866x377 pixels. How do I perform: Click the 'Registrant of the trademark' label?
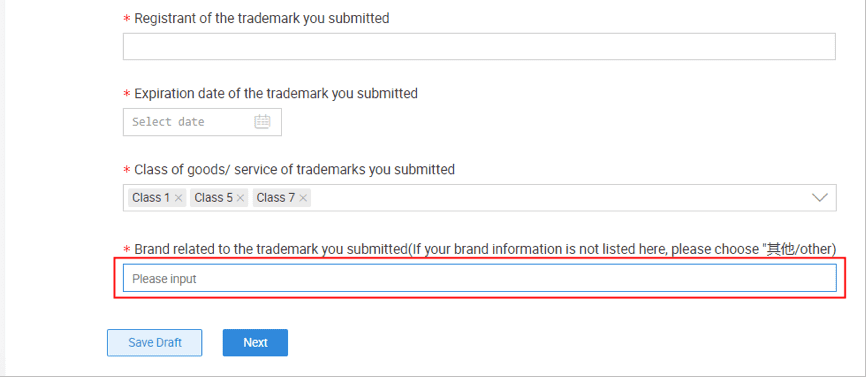click(262, 18)
